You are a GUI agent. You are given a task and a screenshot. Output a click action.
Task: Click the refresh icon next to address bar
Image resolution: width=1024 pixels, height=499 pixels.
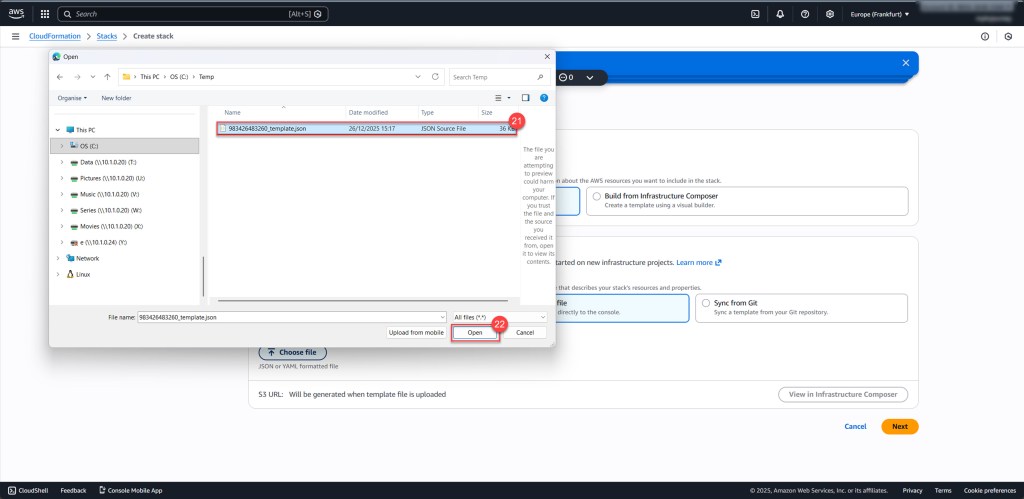(435, 76)
